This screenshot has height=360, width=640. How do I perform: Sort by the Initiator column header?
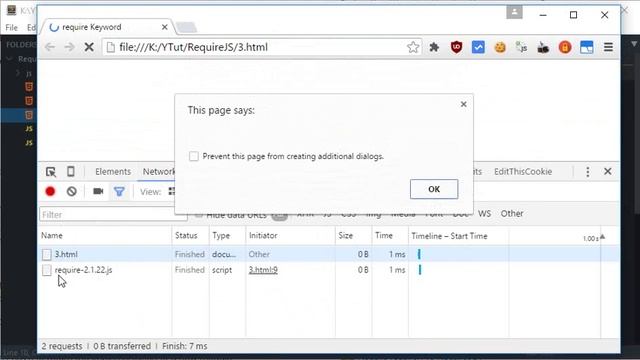click(290, 236)
